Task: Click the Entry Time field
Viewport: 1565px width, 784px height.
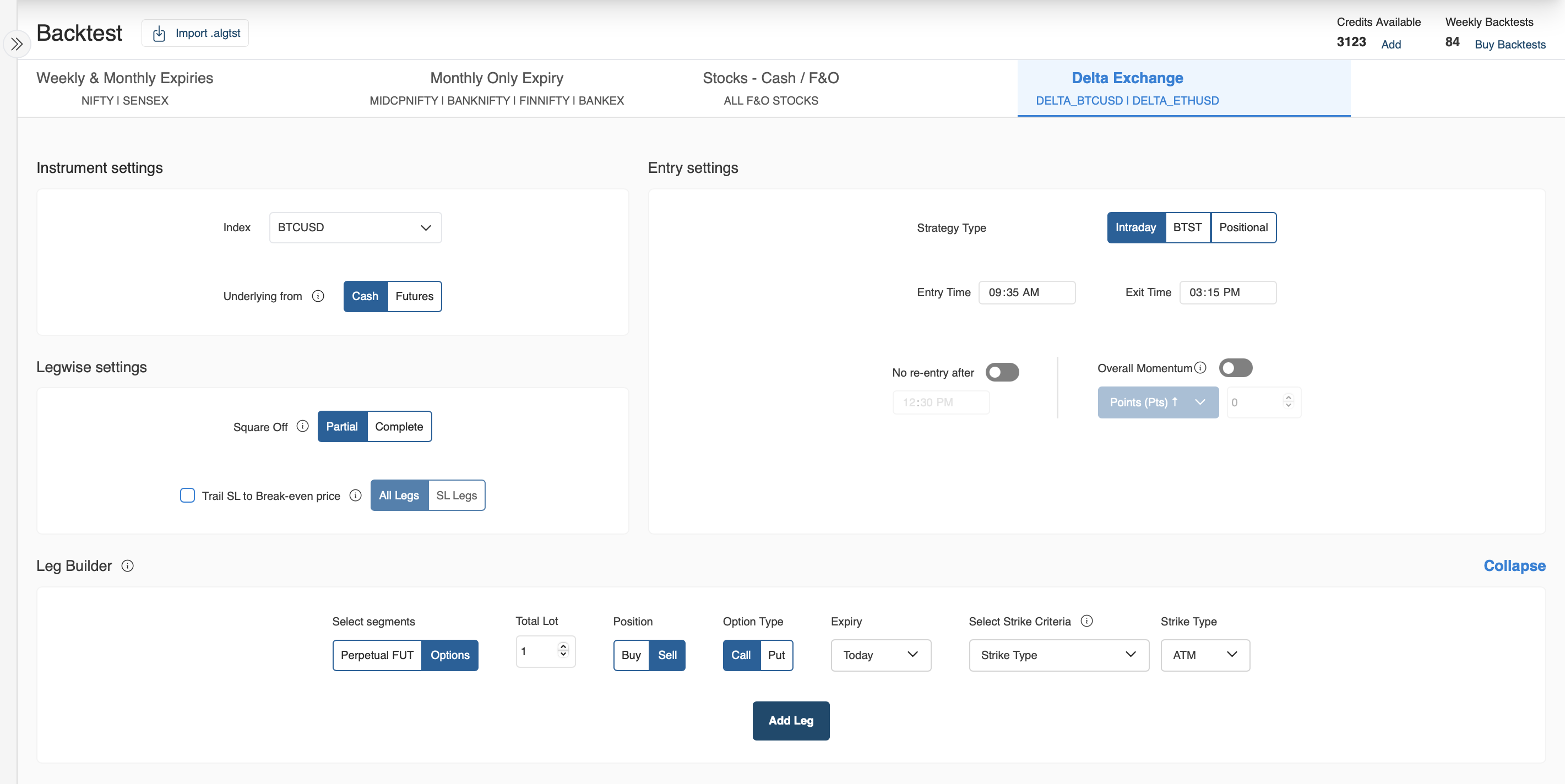Action: [1027, 292]
